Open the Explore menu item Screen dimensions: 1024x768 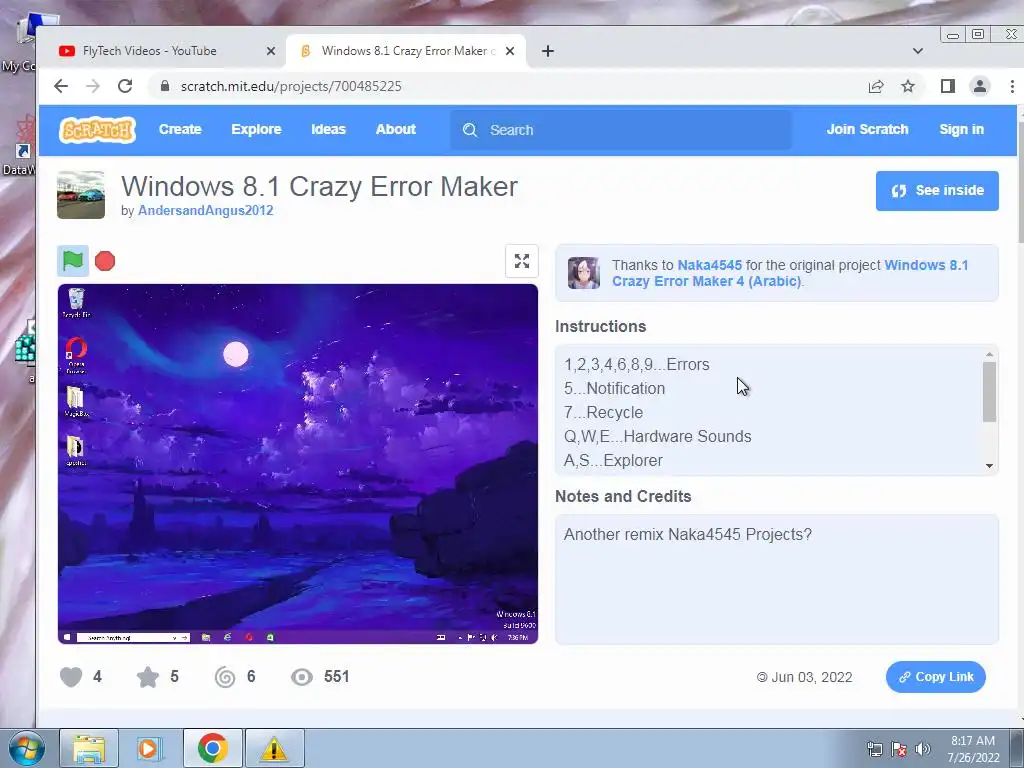pos(256,129)
